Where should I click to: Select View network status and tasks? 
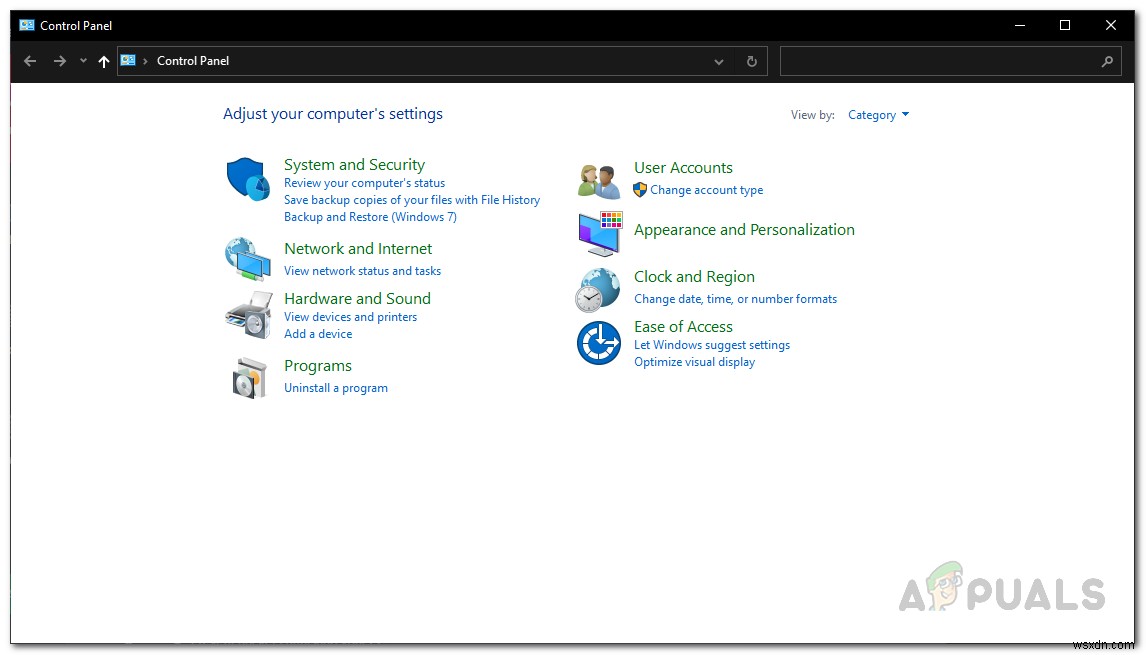(363, 270)
